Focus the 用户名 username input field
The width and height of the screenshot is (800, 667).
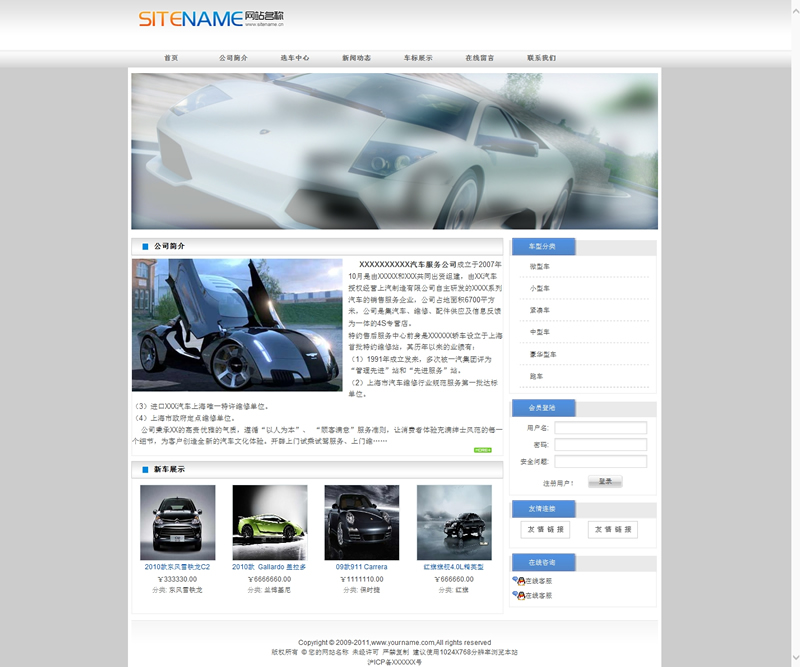tap(600, 428)
